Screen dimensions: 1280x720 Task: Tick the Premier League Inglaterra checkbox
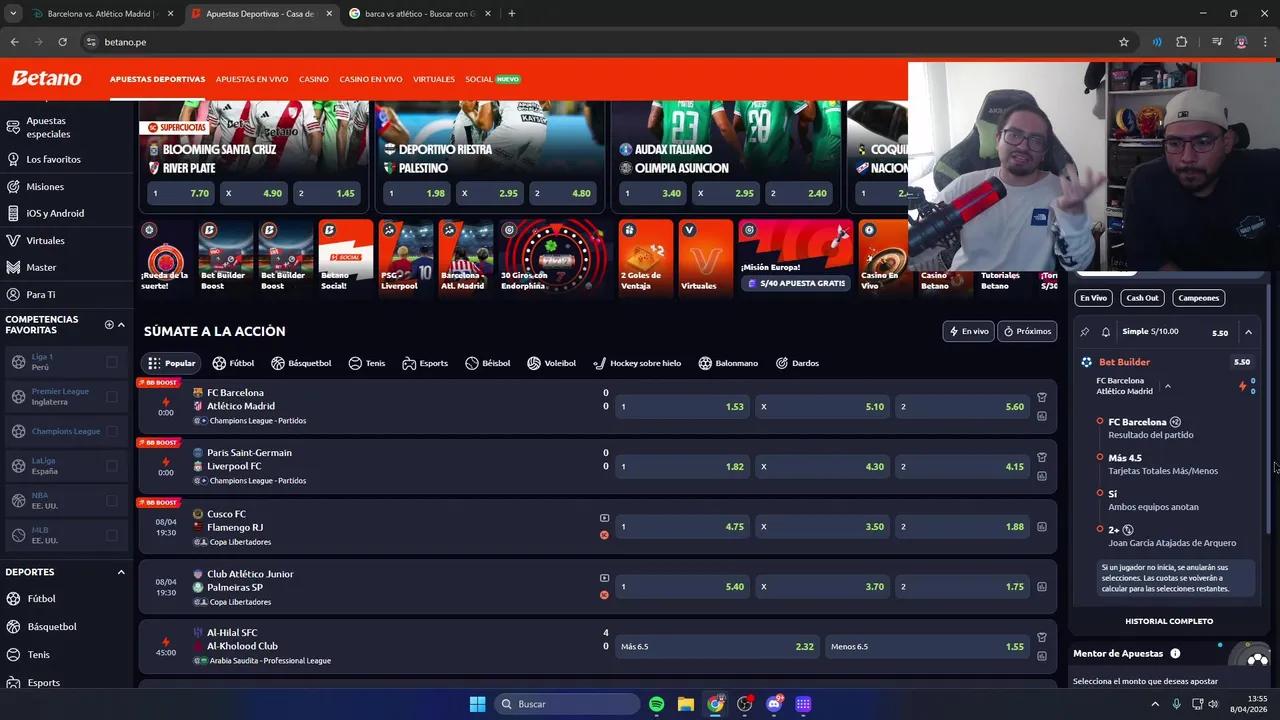(111, 397)
